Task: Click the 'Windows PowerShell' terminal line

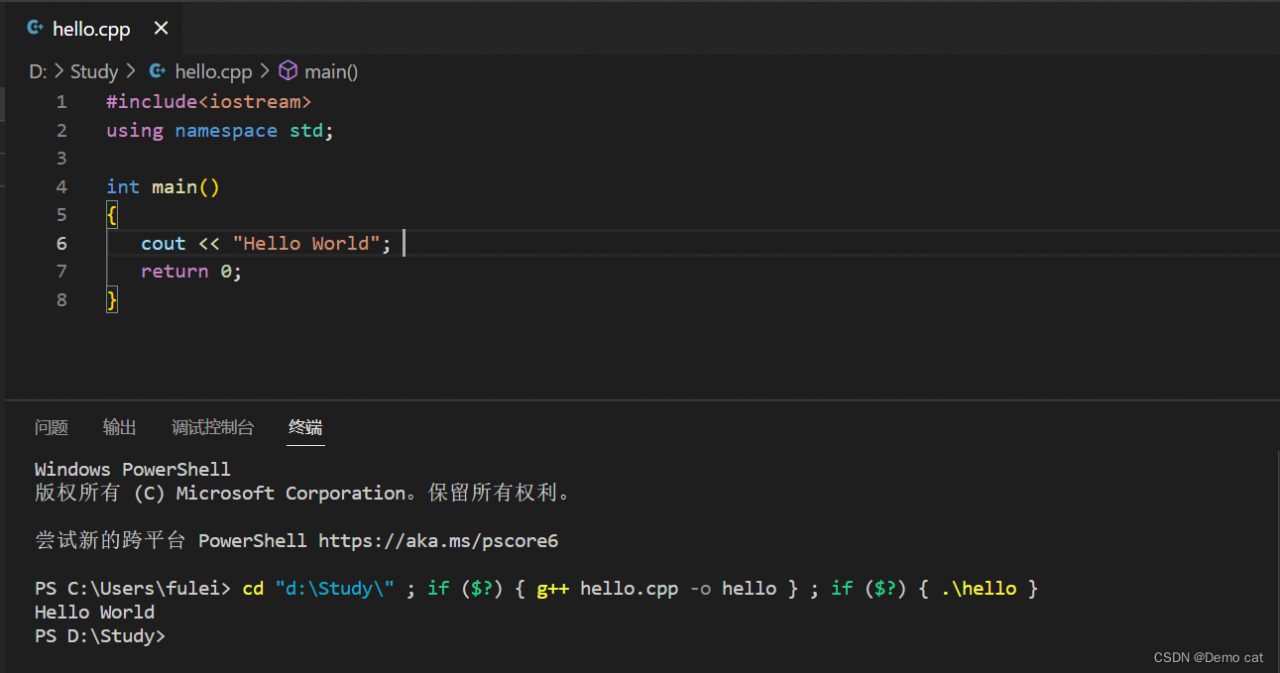Action: point(132,469)
